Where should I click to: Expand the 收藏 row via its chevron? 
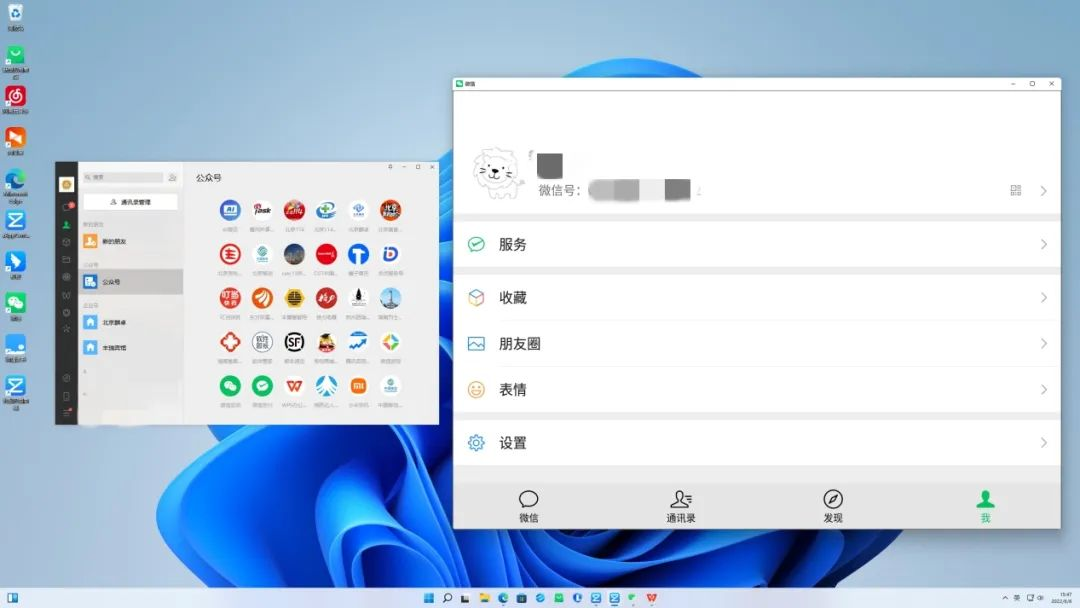point(1044,298)
